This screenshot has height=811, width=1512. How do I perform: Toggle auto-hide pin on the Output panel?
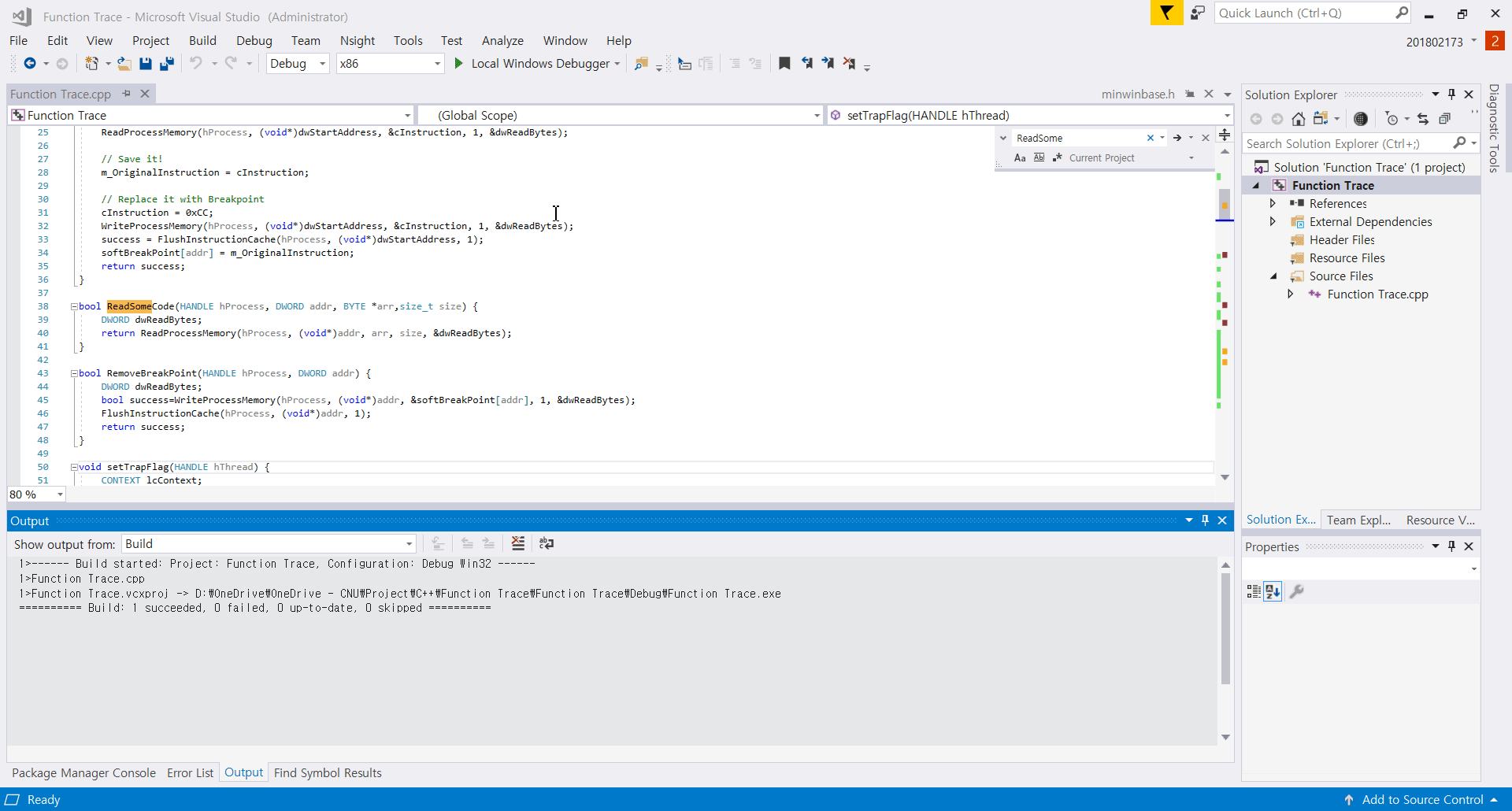point(1205,520)
